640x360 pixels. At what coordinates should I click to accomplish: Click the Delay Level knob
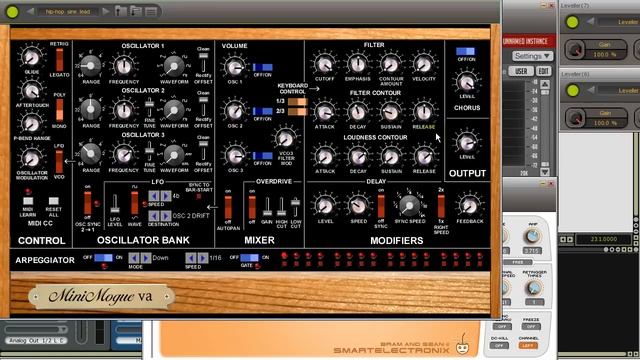[325, 206]
